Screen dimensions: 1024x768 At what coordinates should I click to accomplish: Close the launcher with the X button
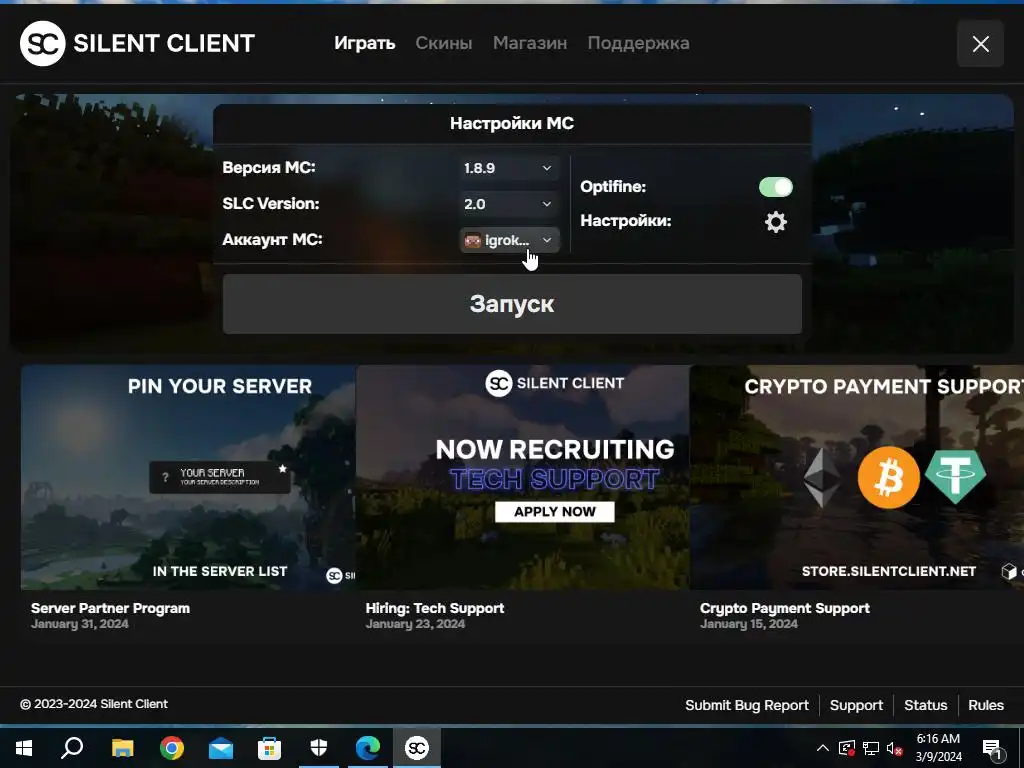(980, 44)
